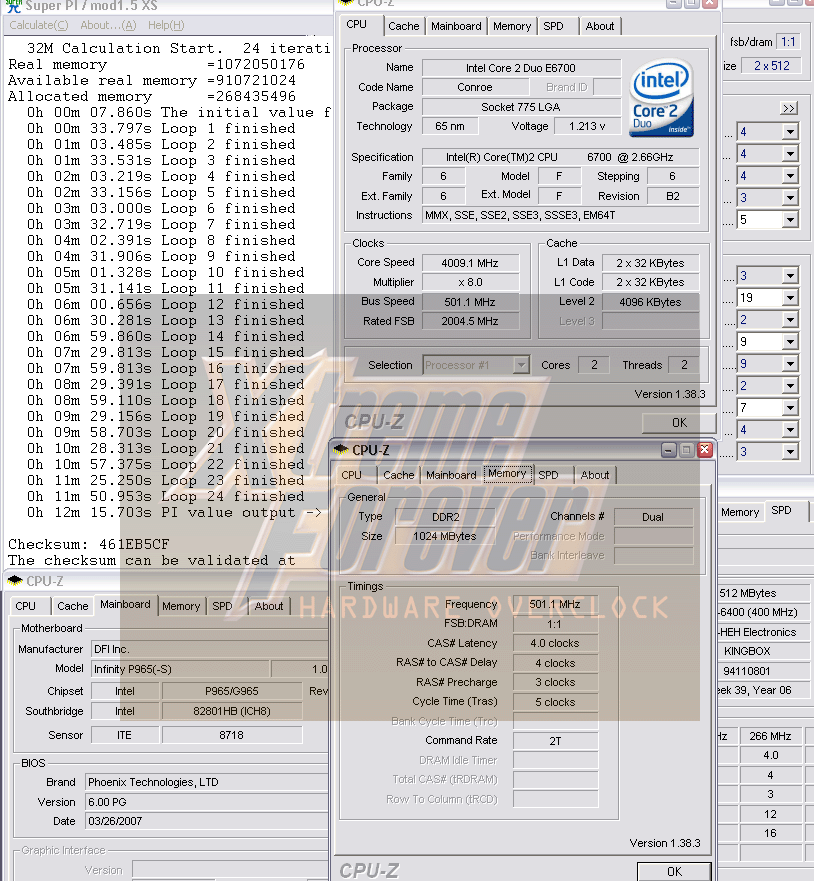Open the dropdown showing value 5
The image size is (814, 881).
tap(767, 220)
